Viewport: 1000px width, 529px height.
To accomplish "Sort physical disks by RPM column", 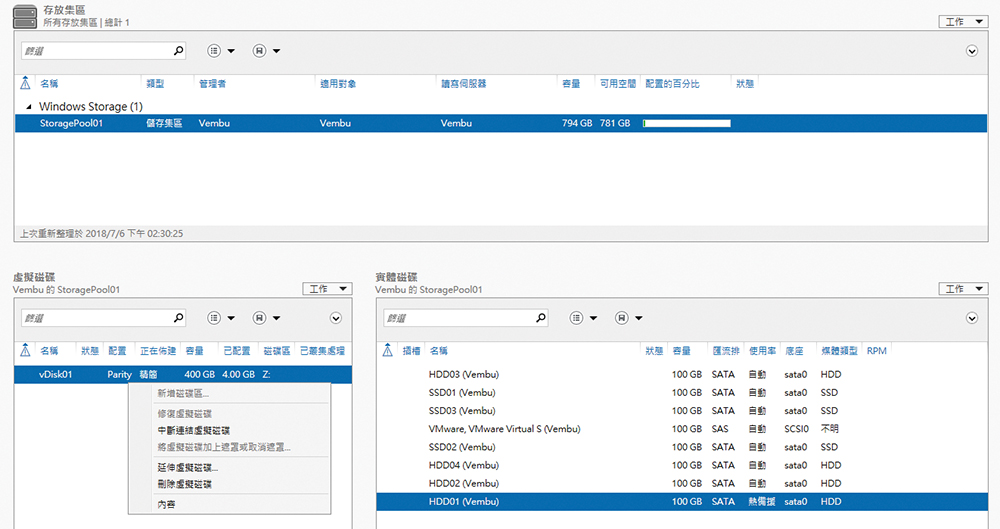I will (x=877, y=351).
